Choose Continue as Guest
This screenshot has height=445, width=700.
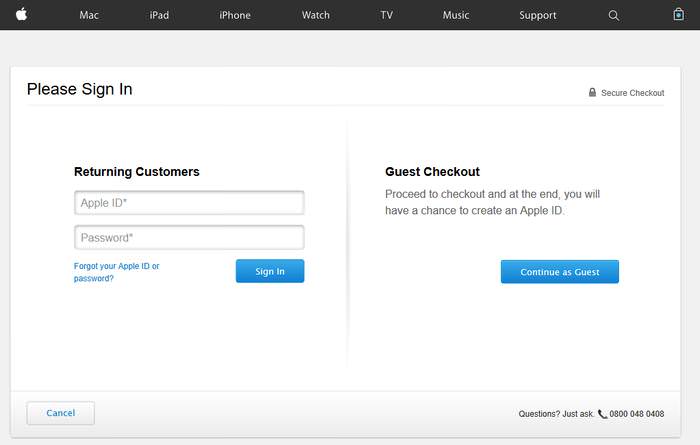(560, 272)
